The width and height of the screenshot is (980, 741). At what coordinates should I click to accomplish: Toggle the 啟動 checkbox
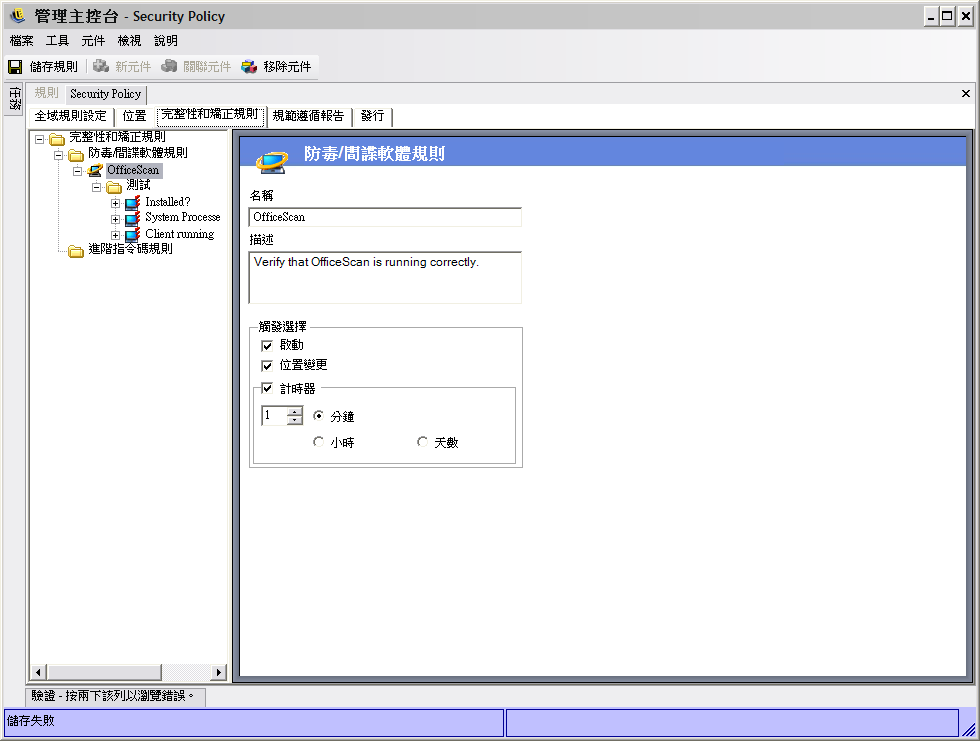coord(267,346)
